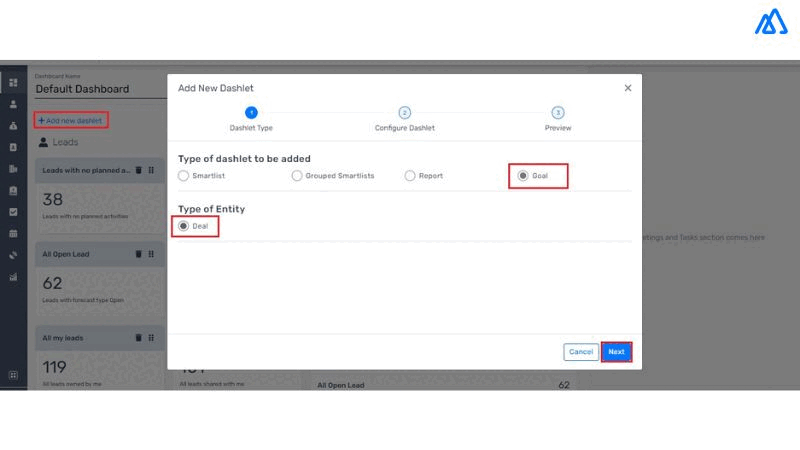Delete the All Open Lead dashlet
Viewport: 800px width, 450px height.
138,254
